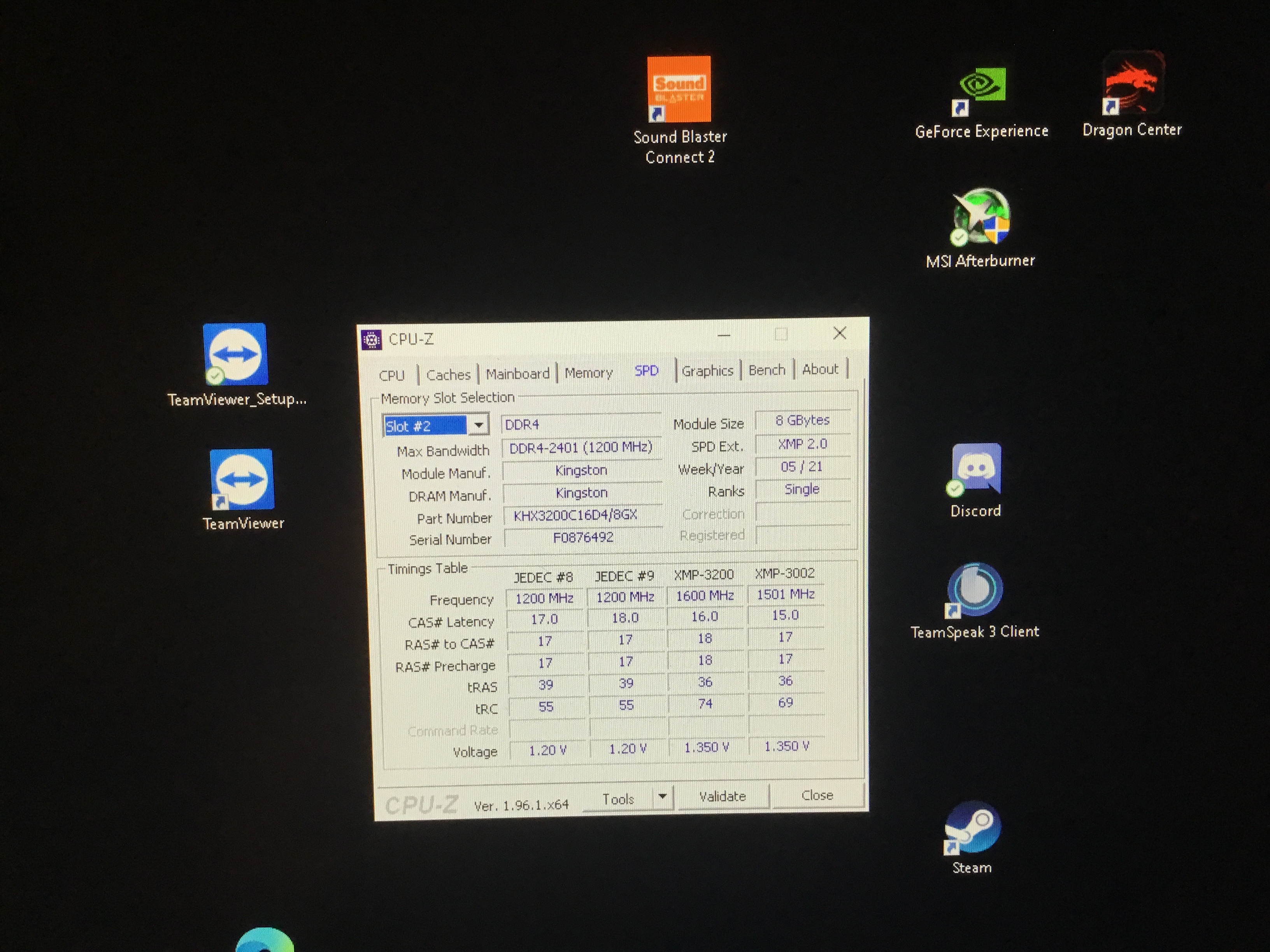Open TeamViewer desktop shortcut
The height and width of the screenshot is (952, 1270).
tap(242, 480)
